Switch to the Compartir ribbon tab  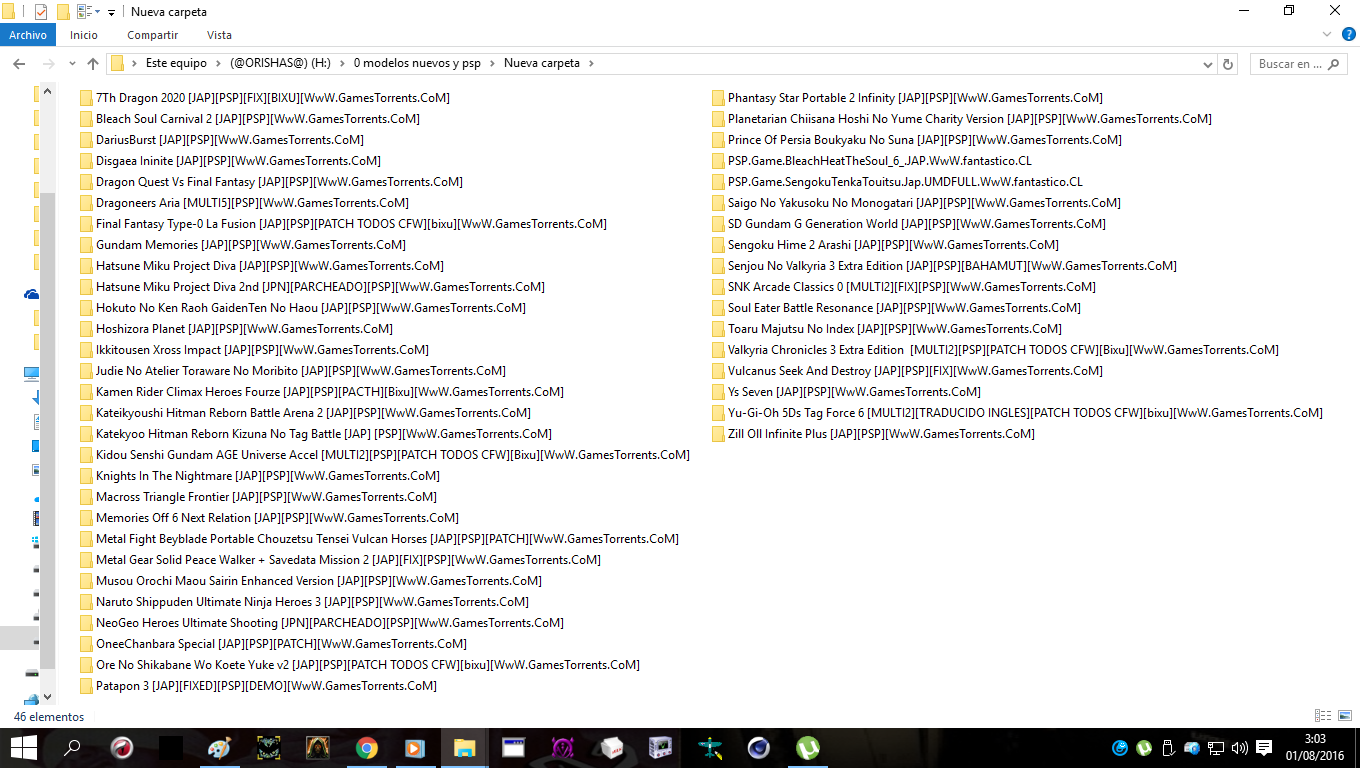coord(153,35)
